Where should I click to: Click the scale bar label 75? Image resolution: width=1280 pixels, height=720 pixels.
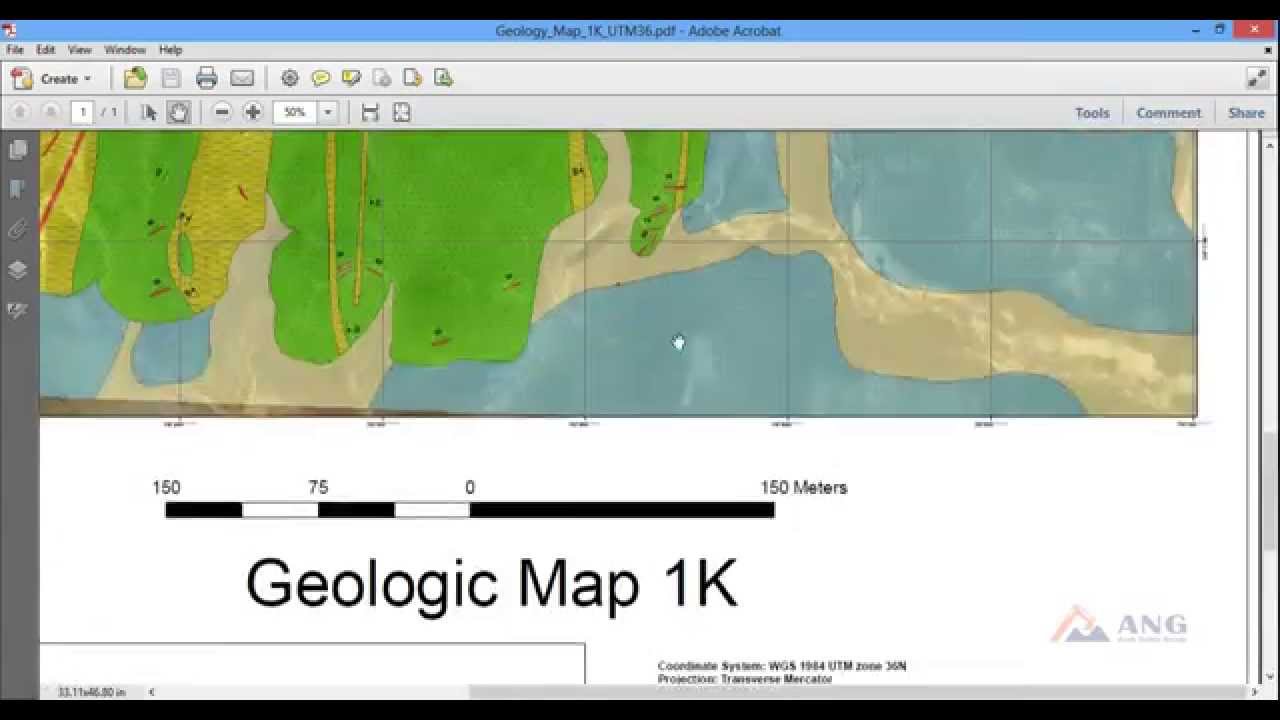[318, 487]
